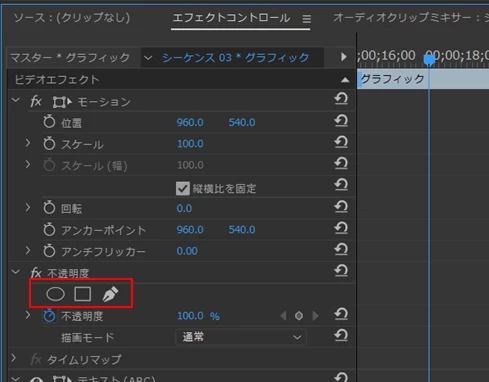Toggle animation stopwatch for 位置
This screenshot has width=489, height=382.
point(49,122)
